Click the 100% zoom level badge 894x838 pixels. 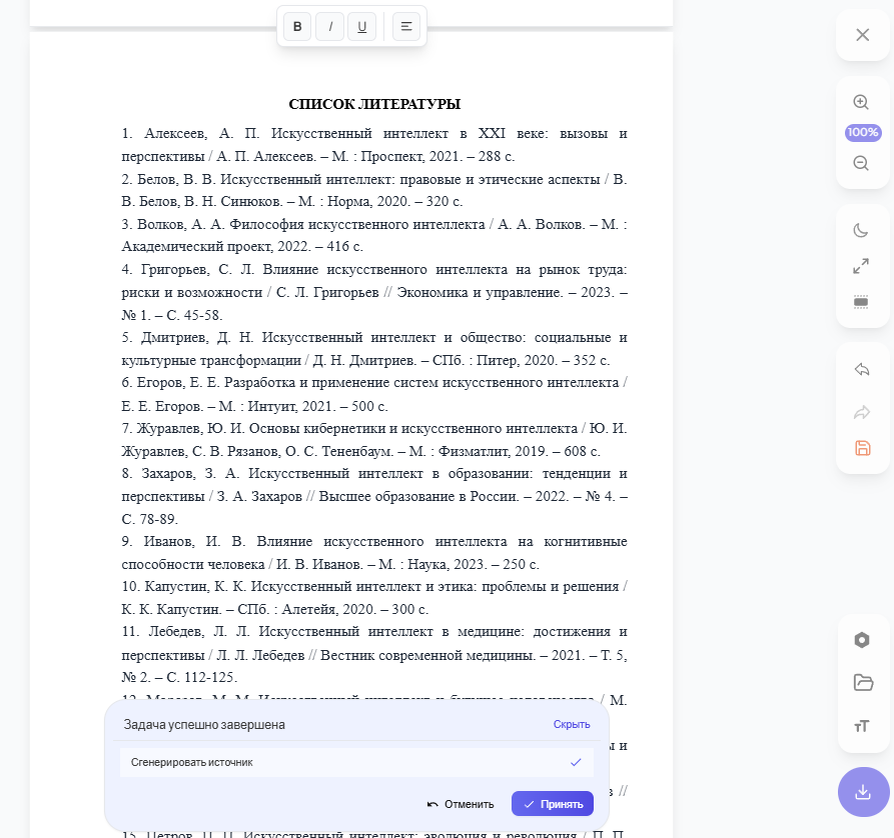point(863,132)
